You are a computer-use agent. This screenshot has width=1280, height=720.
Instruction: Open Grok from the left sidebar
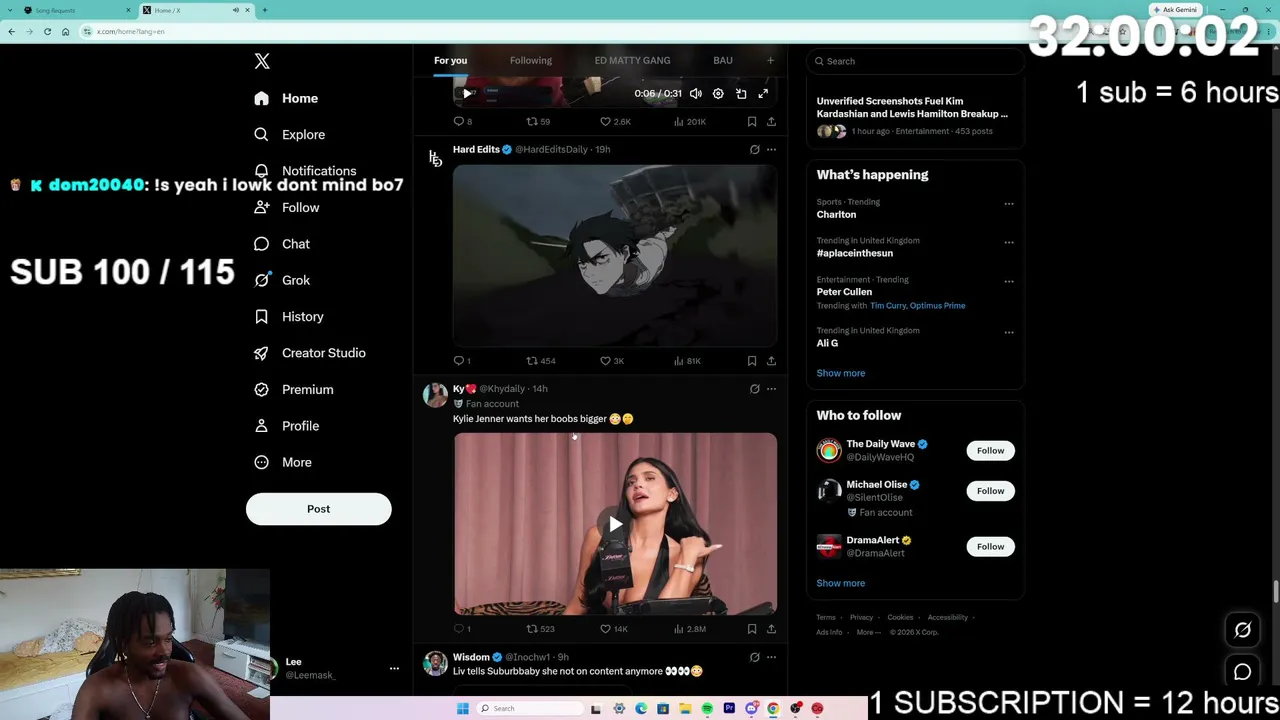pyautogui.click(x=283, y=280)
